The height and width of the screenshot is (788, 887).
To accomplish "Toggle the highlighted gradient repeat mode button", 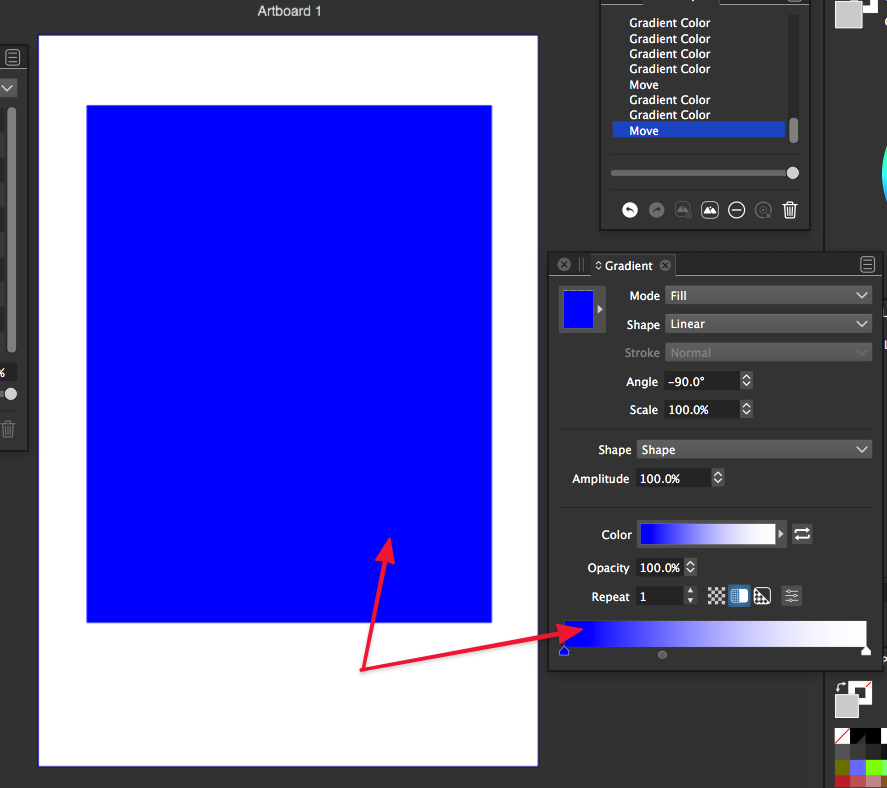I will point(739,596).
